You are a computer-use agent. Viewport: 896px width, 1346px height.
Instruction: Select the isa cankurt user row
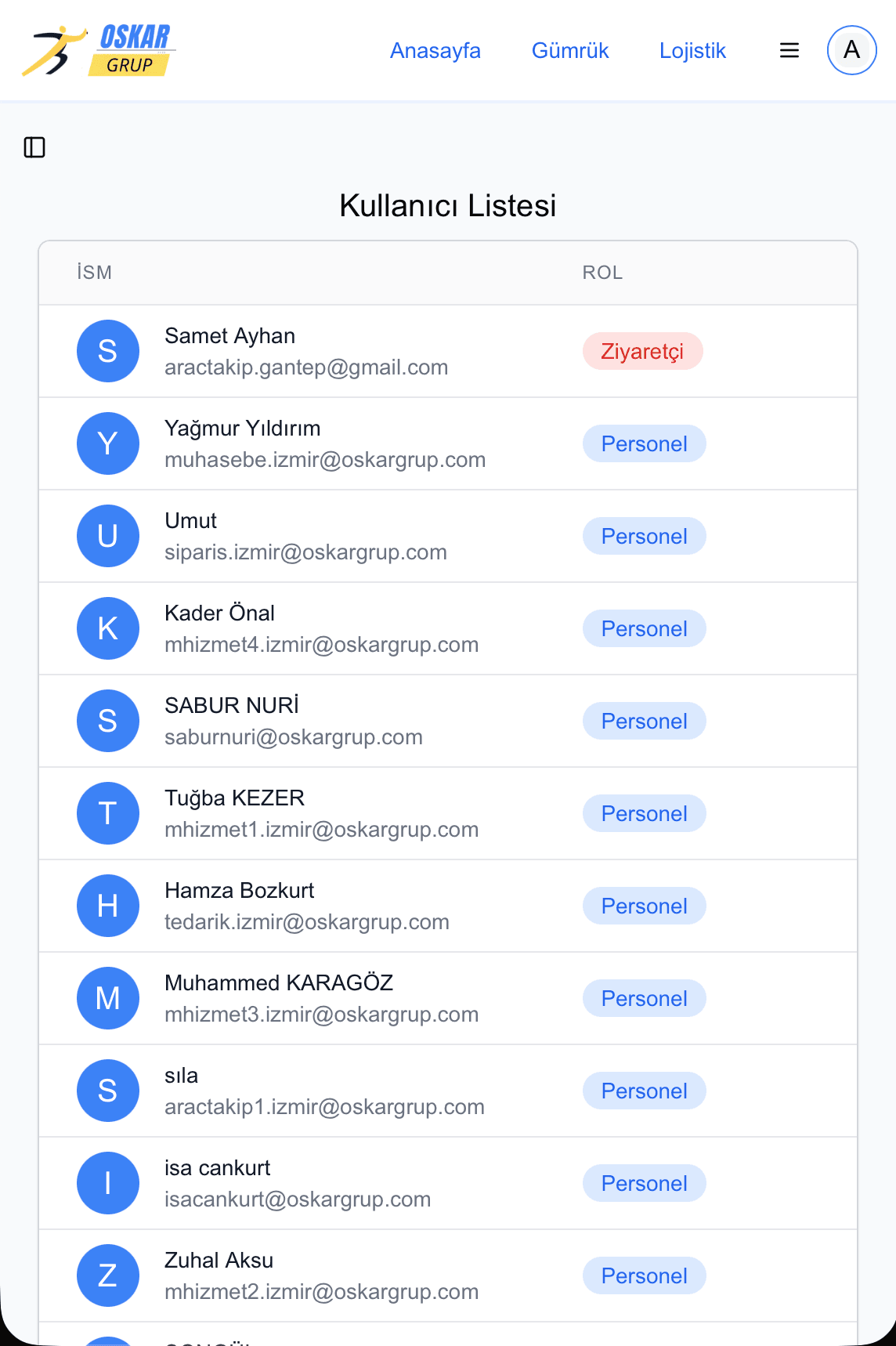(448, 1183)
